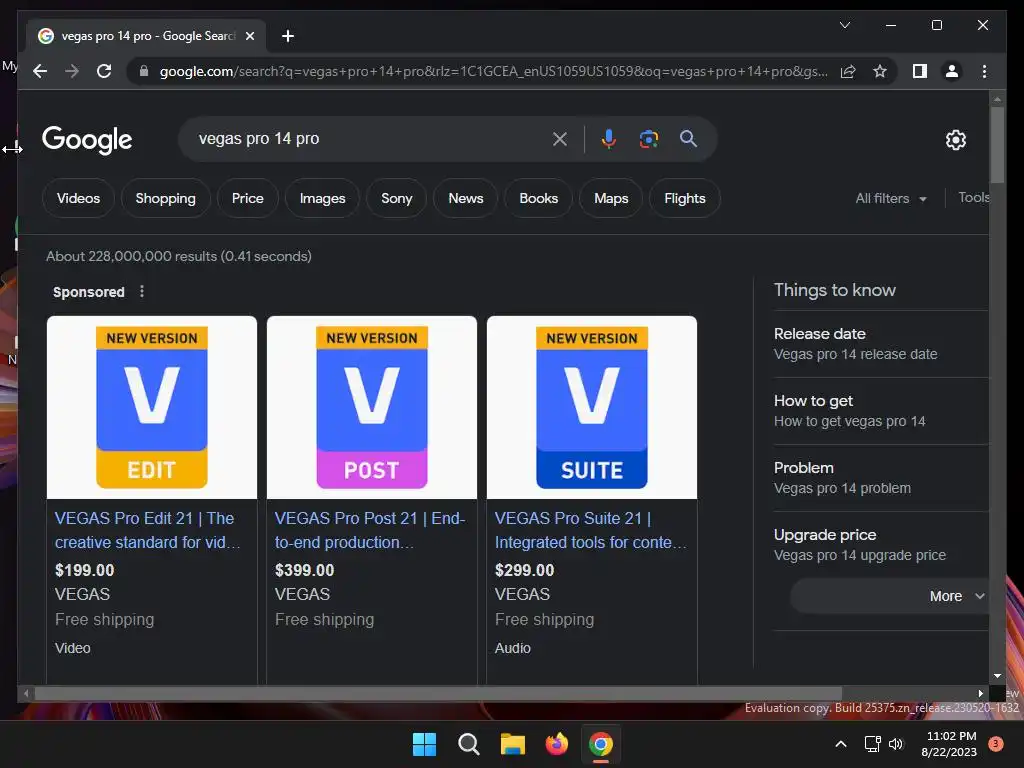The height and width of the screenshot is (768, 1024).
Task: Click the $299.00 price text
Action: point(524,569)
